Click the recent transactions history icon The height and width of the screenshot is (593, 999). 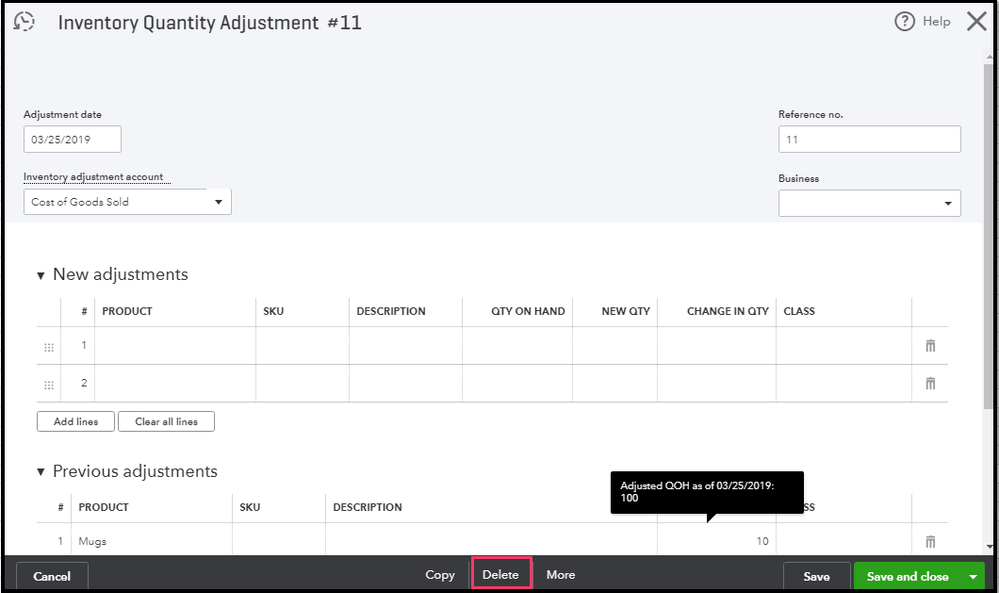24,22
